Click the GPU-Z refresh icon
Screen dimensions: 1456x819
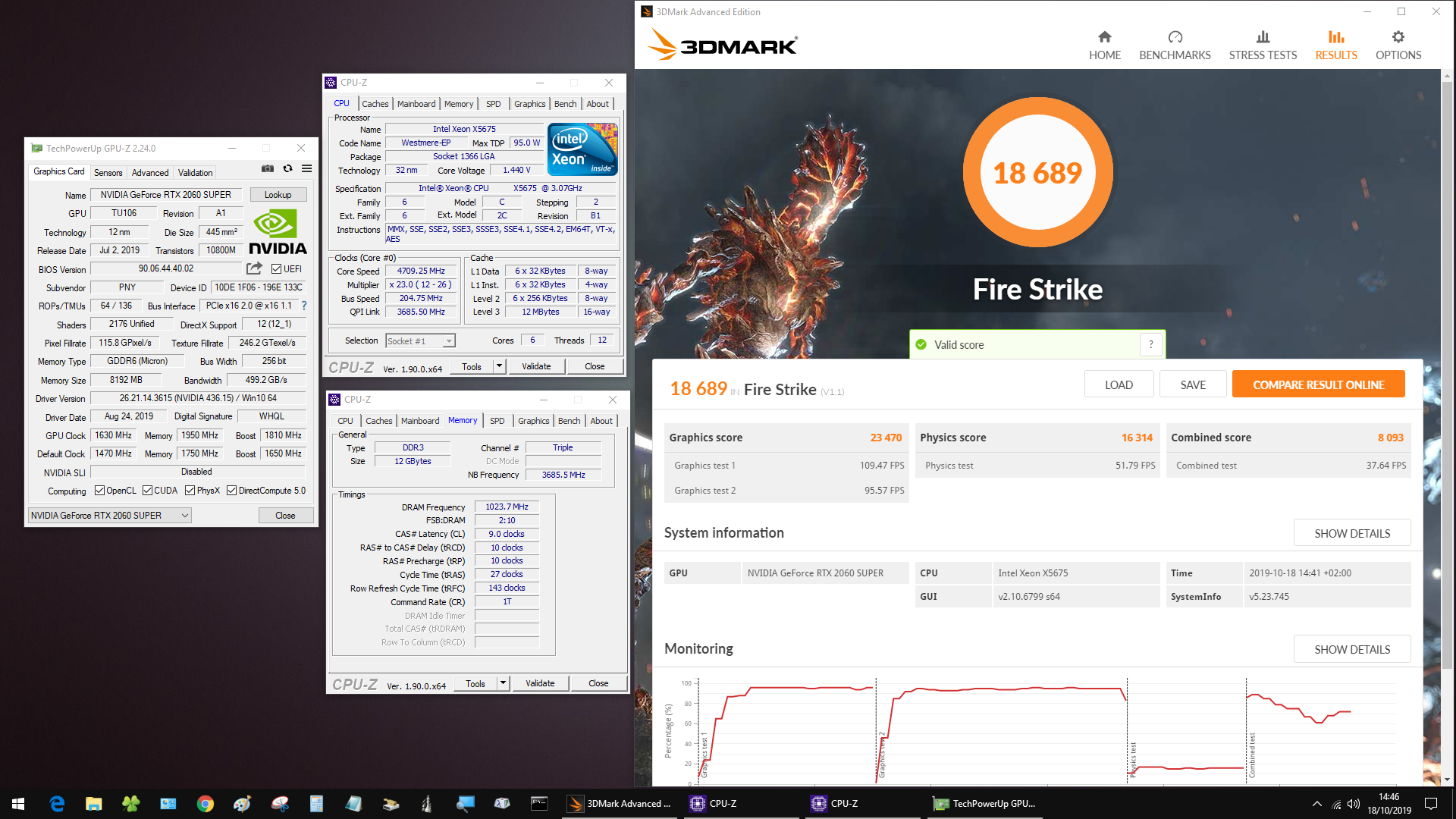tap(287, 169)
